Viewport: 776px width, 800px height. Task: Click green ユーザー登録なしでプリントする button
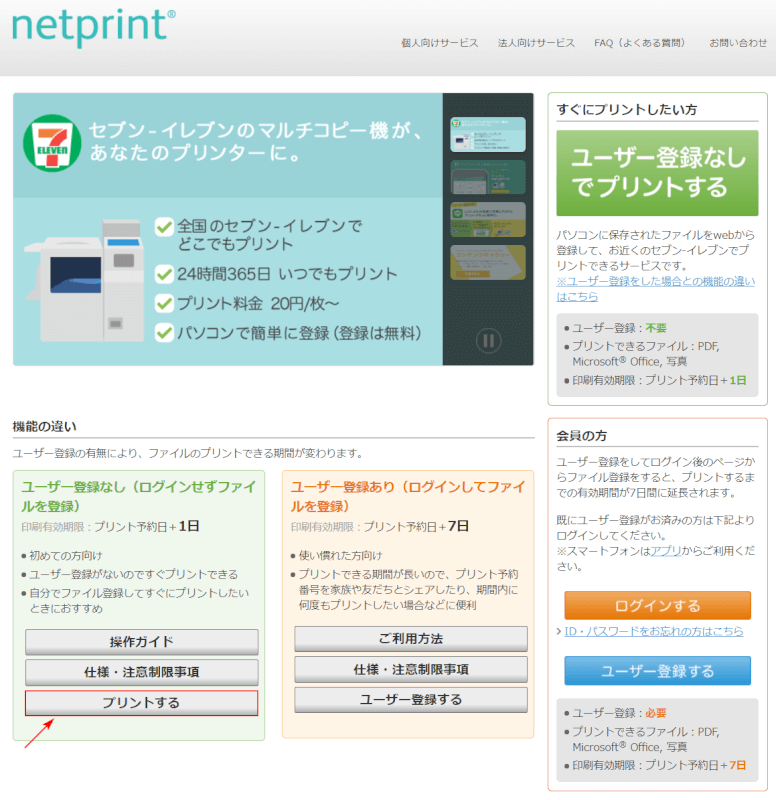(x=657, y=172)
